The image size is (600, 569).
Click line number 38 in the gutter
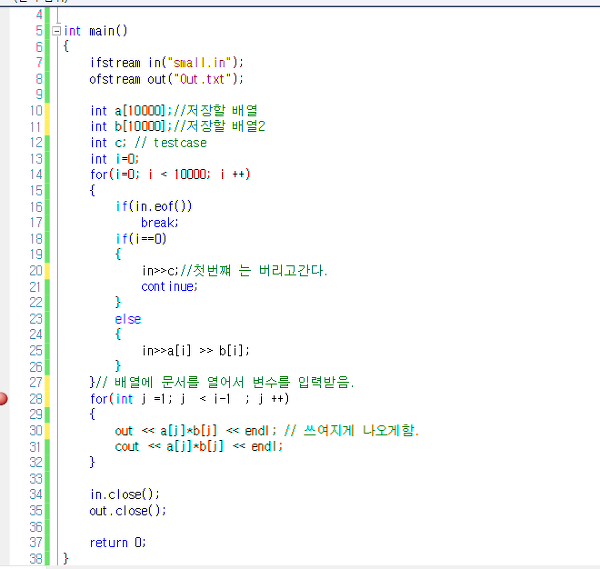tap(36, 559)
